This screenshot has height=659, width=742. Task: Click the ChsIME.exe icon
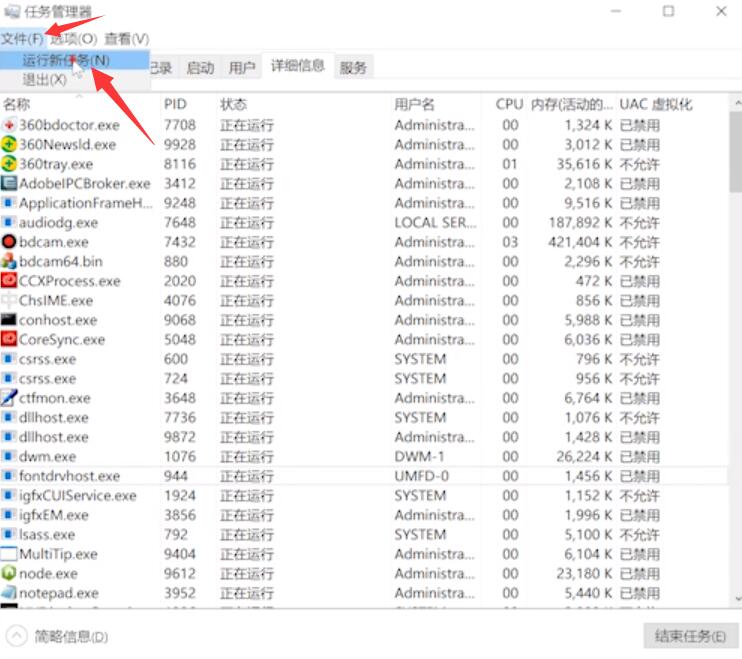tap(9, 300)
